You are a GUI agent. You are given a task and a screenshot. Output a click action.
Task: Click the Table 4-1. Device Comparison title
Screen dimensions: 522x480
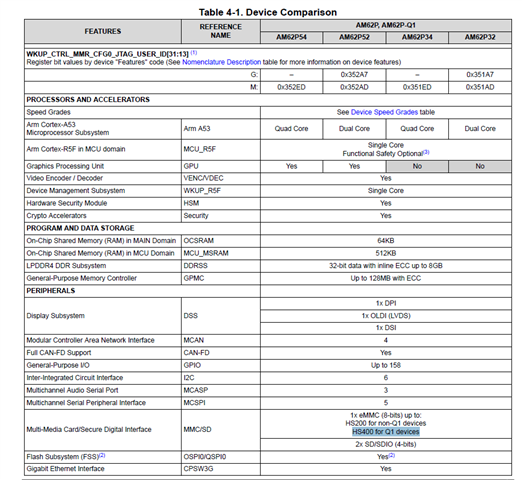(268, 12)
